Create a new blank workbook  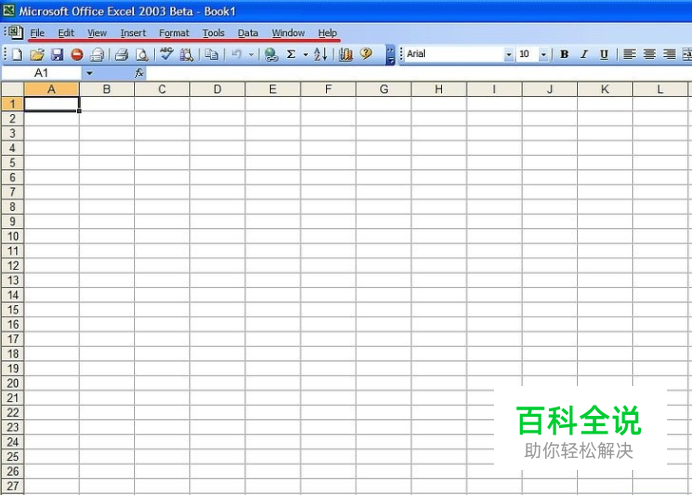click(x=17, y=55)
